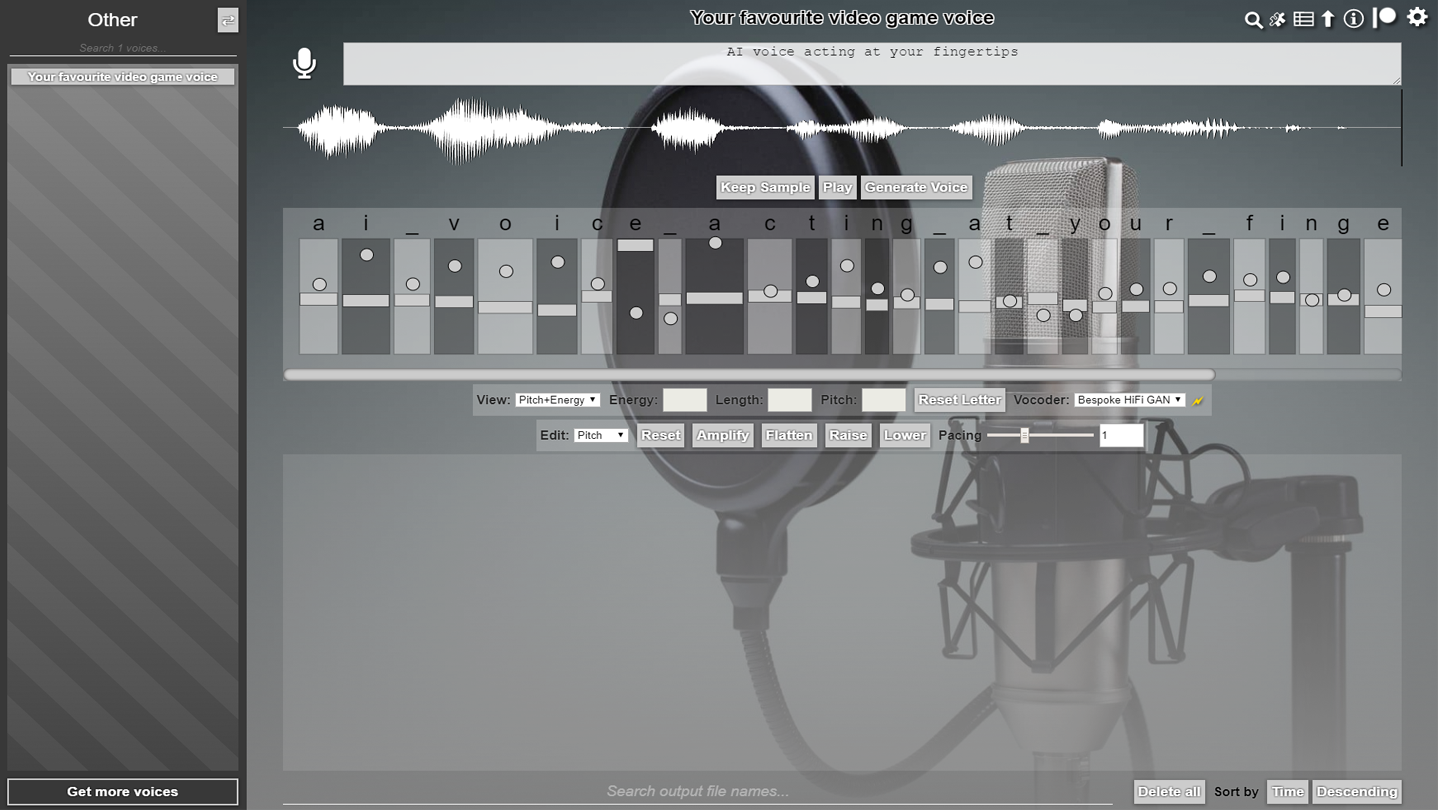Viewport: 1438px width, 810px height.
Task: Toggle the Time sort-by button
Action: 1287,791
